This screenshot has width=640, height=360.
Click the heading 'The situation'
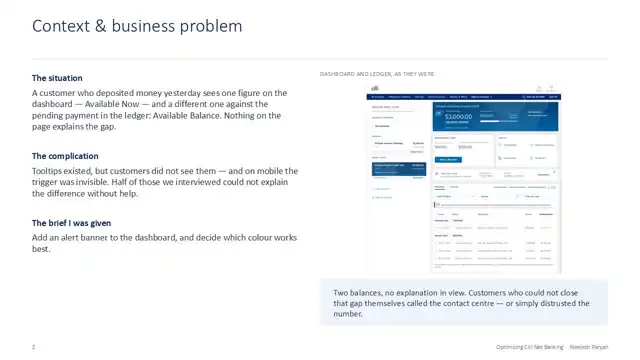(x=57, y=78)
